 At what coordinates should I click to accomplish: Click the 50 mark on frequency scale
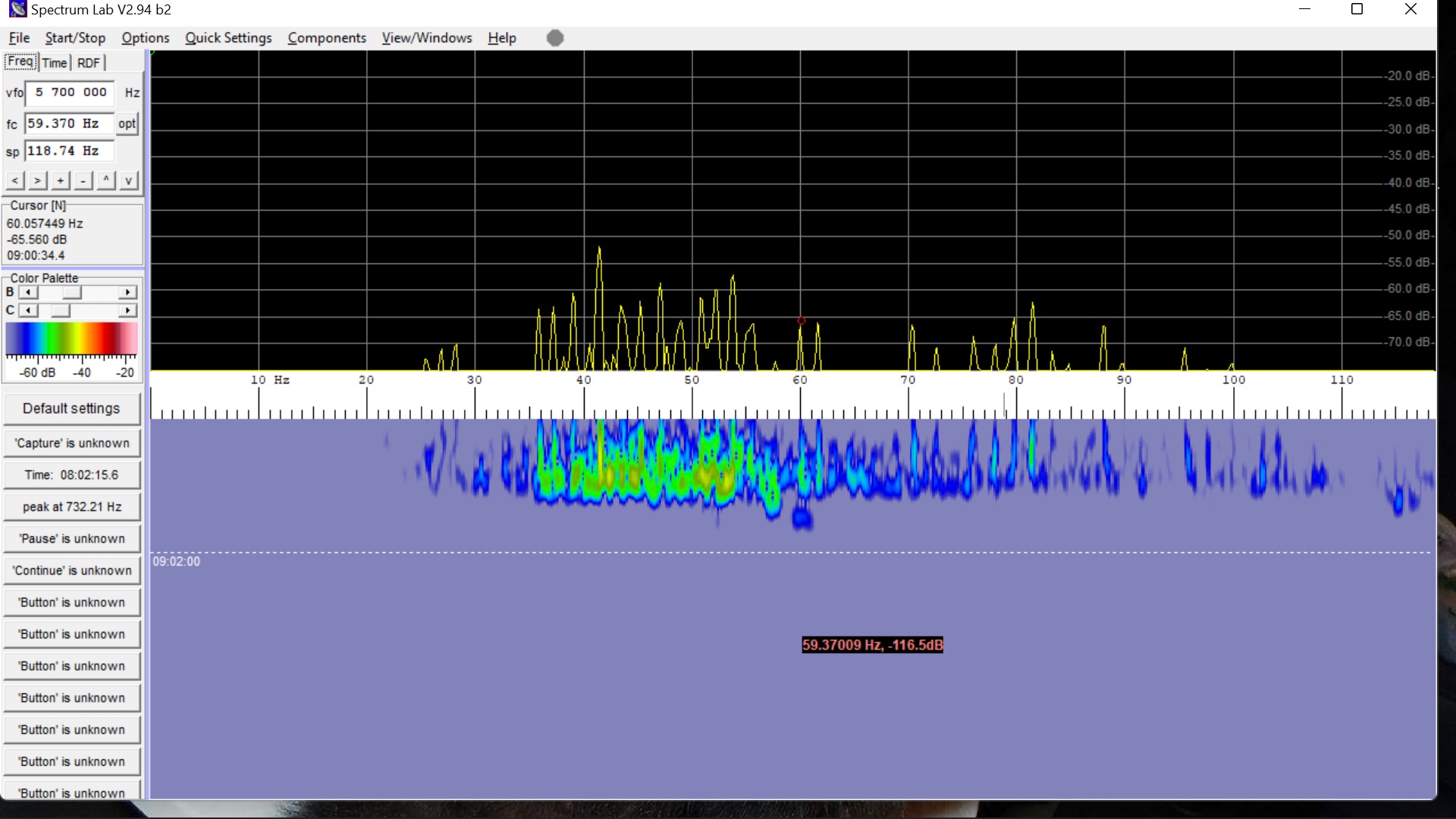pyautogui.click(x=692, y=380)
